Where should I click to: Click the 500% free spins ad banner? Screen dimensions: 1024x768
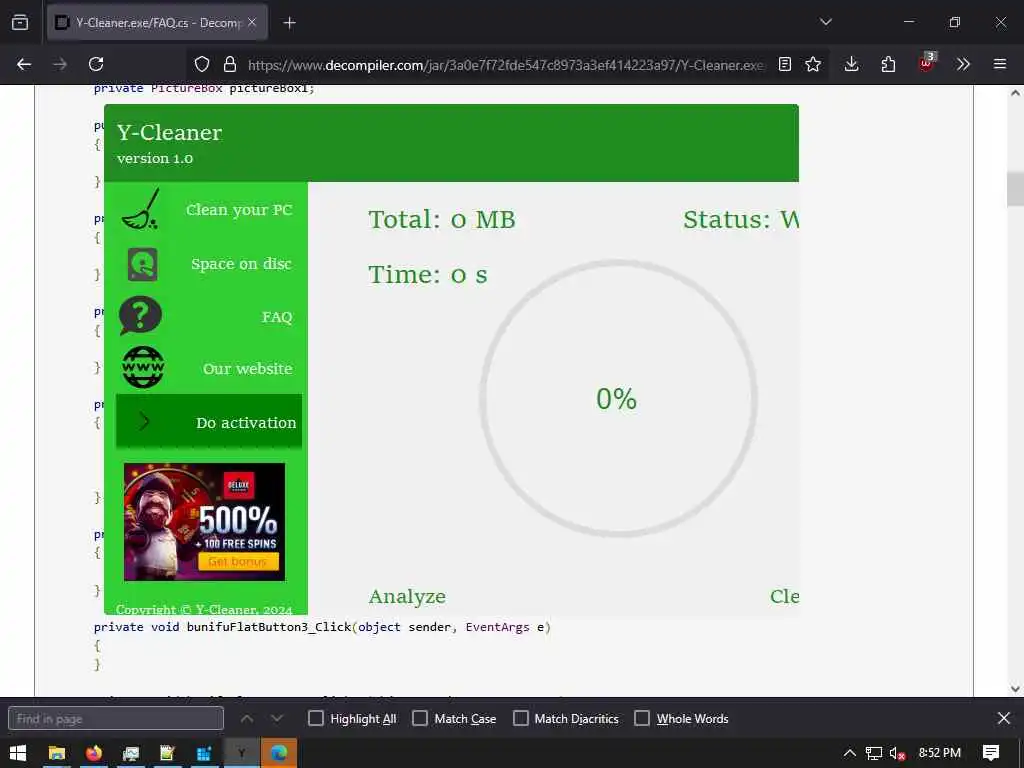(x=204, y=522)
